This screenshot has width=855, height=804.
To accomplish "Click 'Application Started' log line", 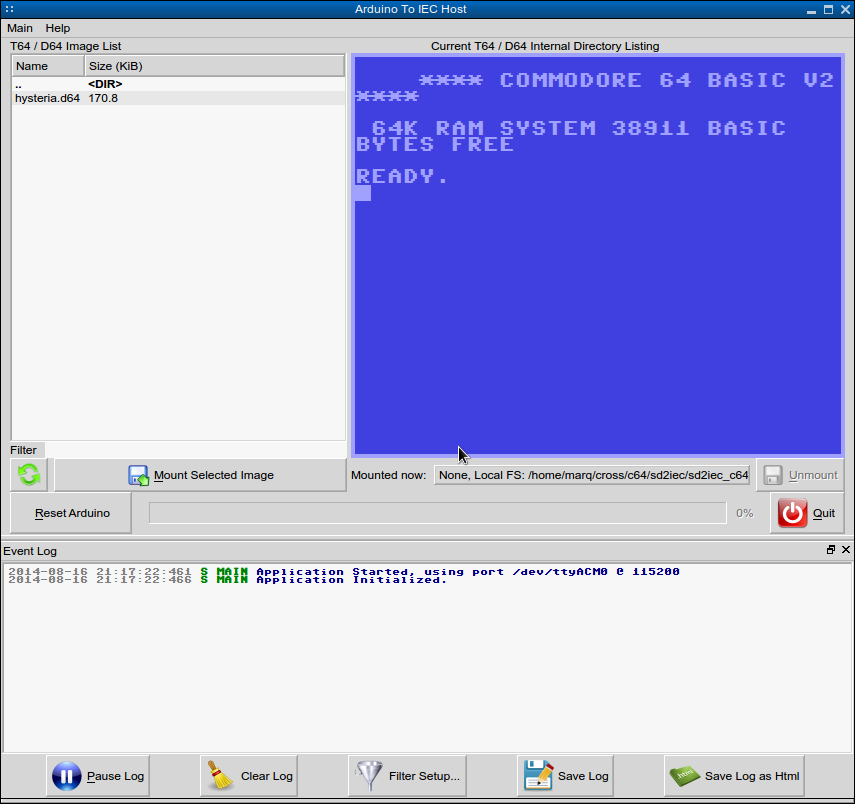I will pyautogui.click(x=344, y=572).
